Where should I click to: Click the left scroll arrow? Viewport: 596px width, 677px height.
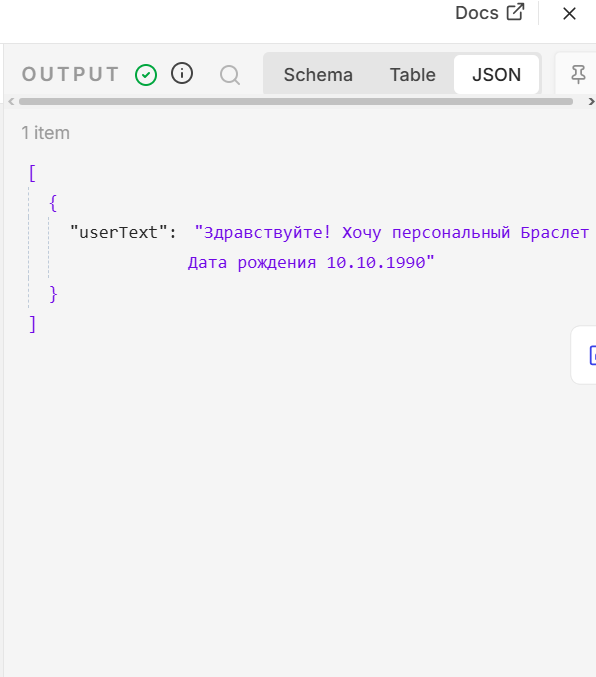click(x=11, y=101)
